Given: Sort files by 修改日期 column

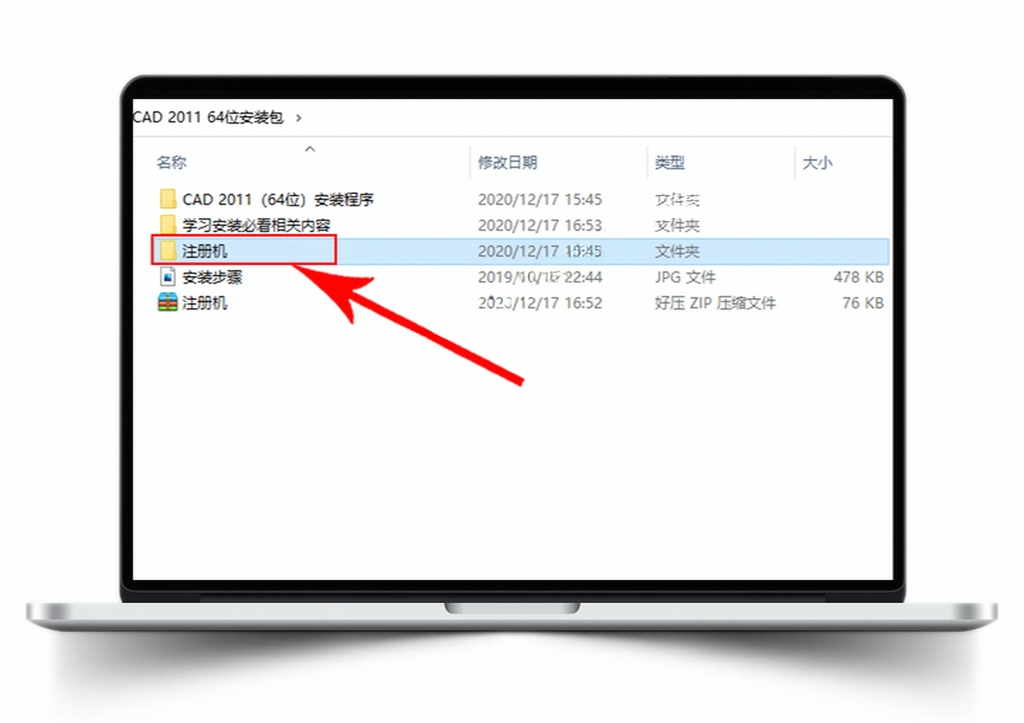Looking at the screenshot, I should point(507,162).
